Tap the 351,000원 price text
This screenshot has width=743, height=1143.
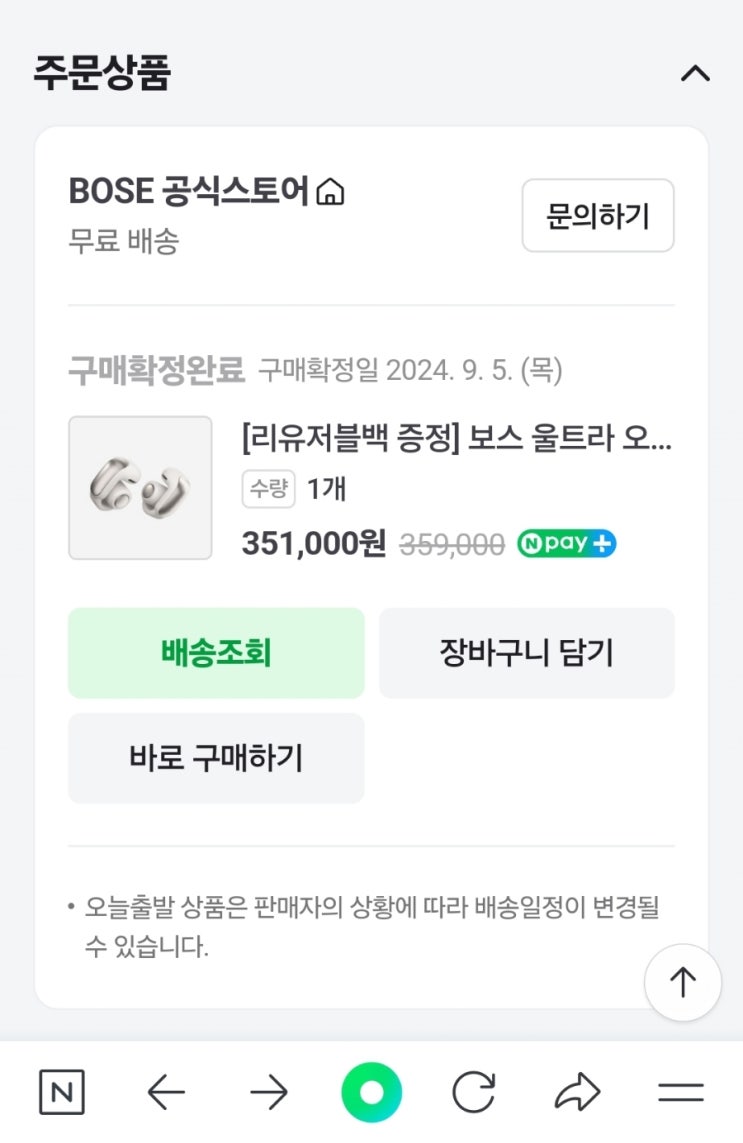pos(313,544)
